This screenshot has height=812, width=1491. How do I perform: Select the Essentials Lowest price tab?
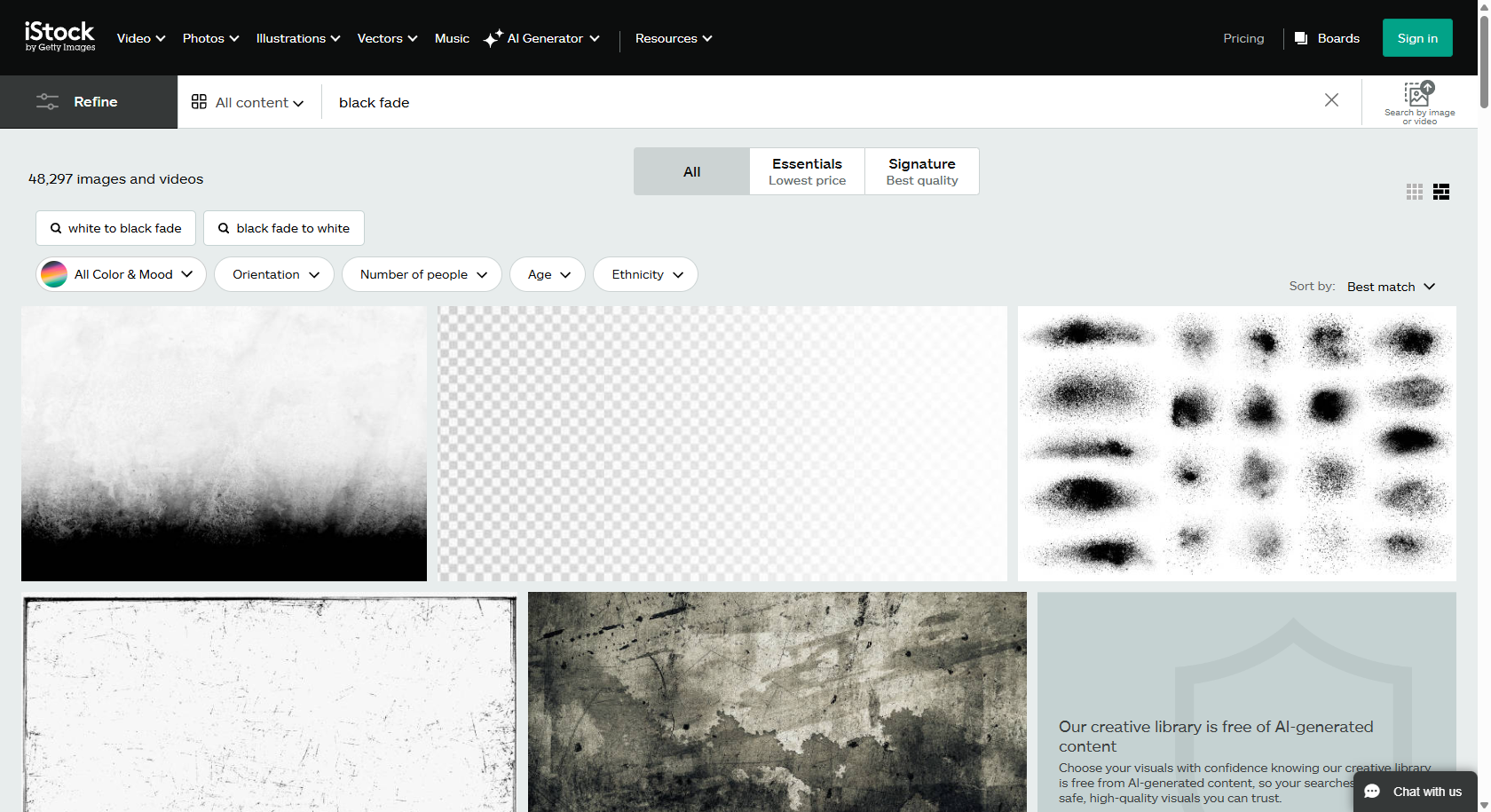tap(807, 171)
